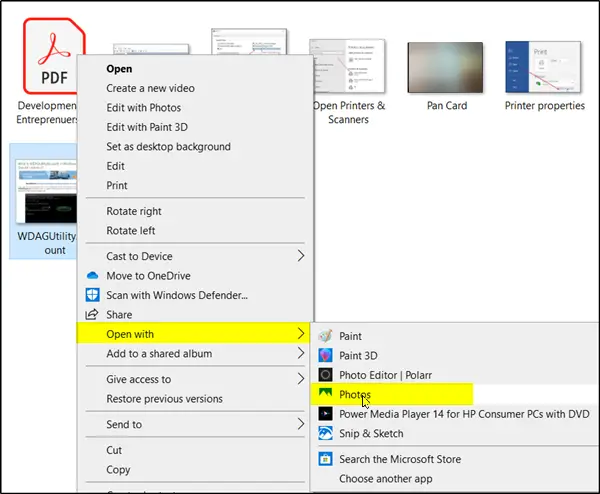Choose Move to OneDrive

point(195,276)
